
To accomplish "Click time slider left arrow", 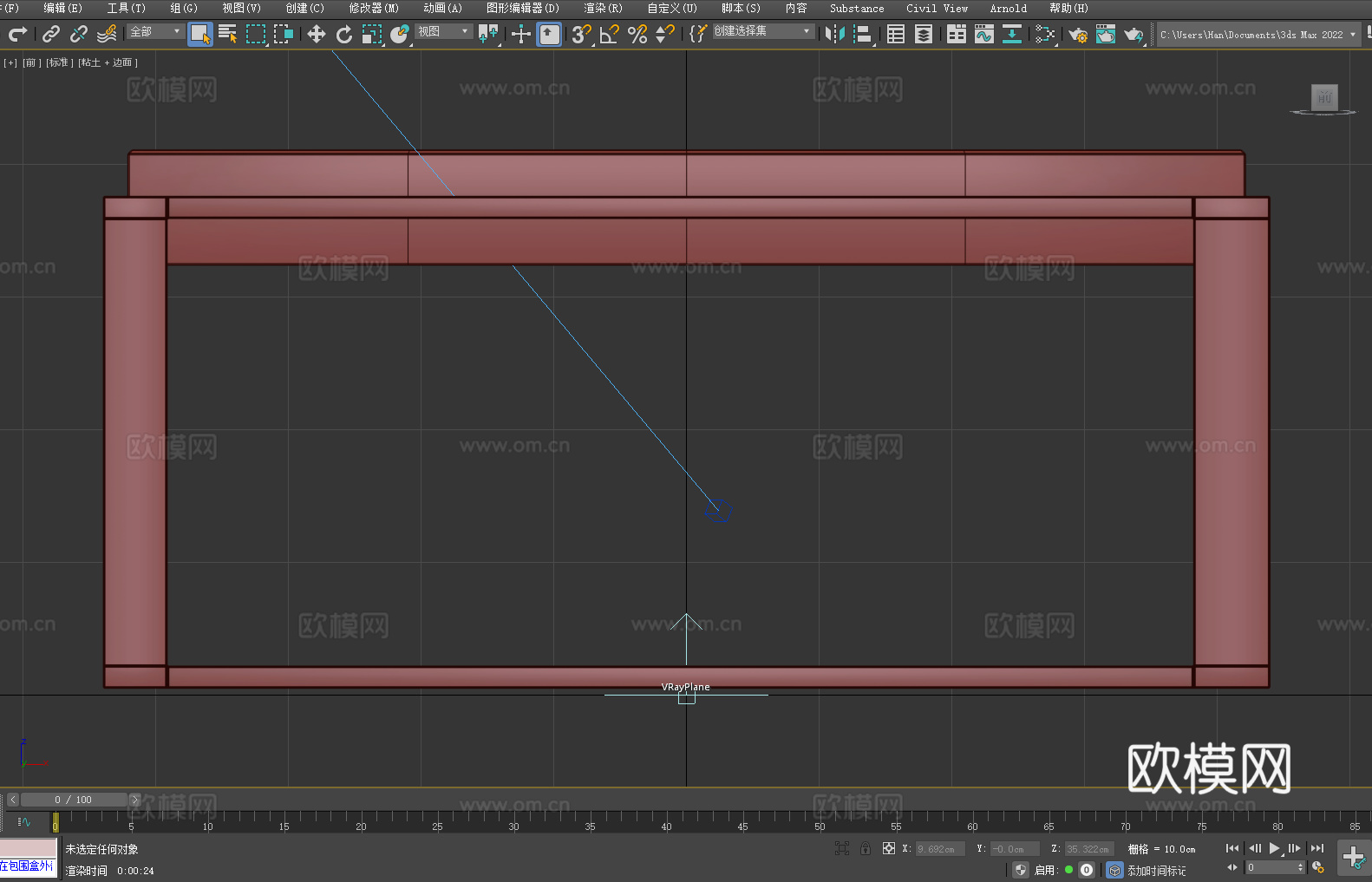I will [x=13, y=800].
